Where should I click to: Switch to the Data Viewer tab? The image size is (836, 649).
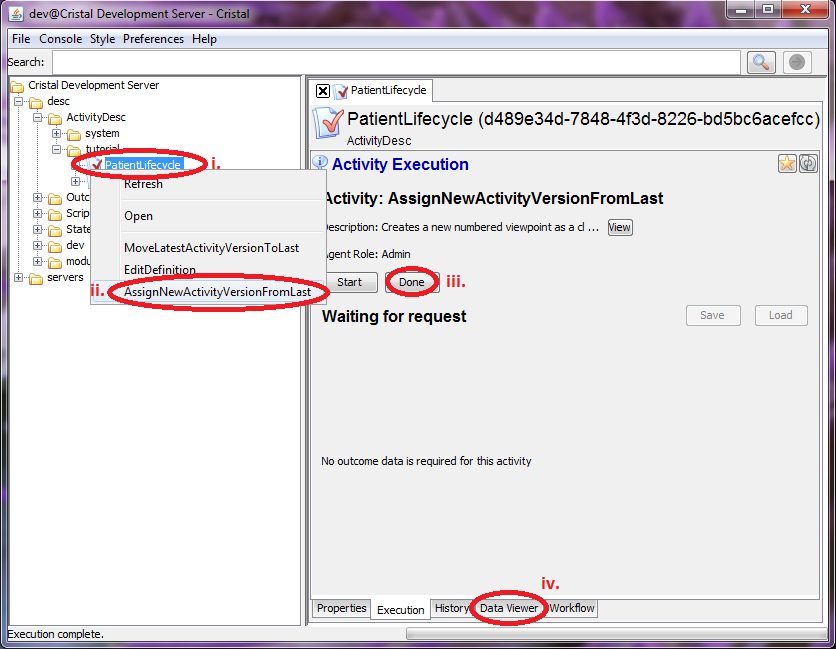[508, 608]
